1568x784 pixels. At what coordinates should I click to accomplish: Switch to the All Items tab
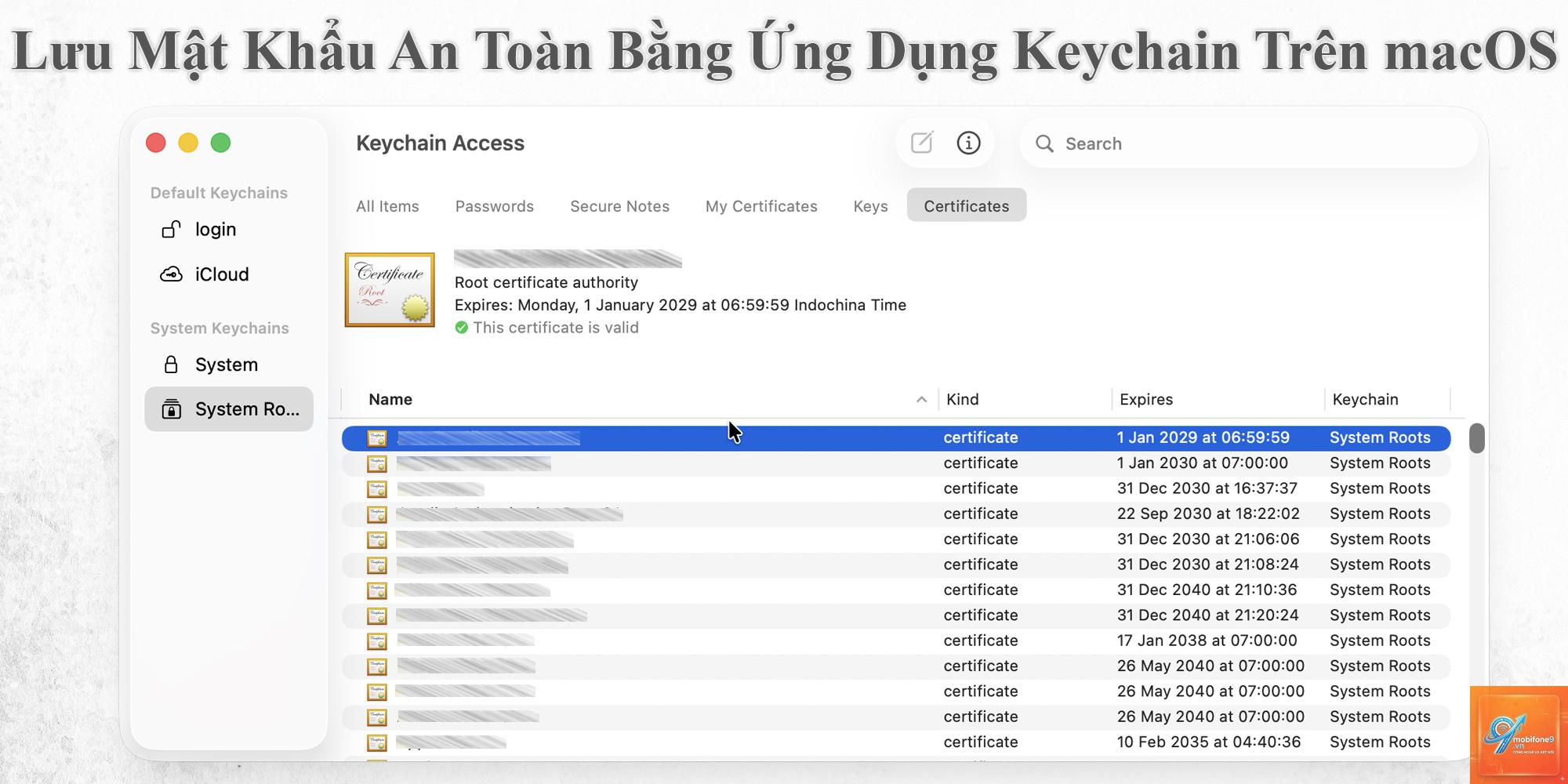[x=387, y=206]
